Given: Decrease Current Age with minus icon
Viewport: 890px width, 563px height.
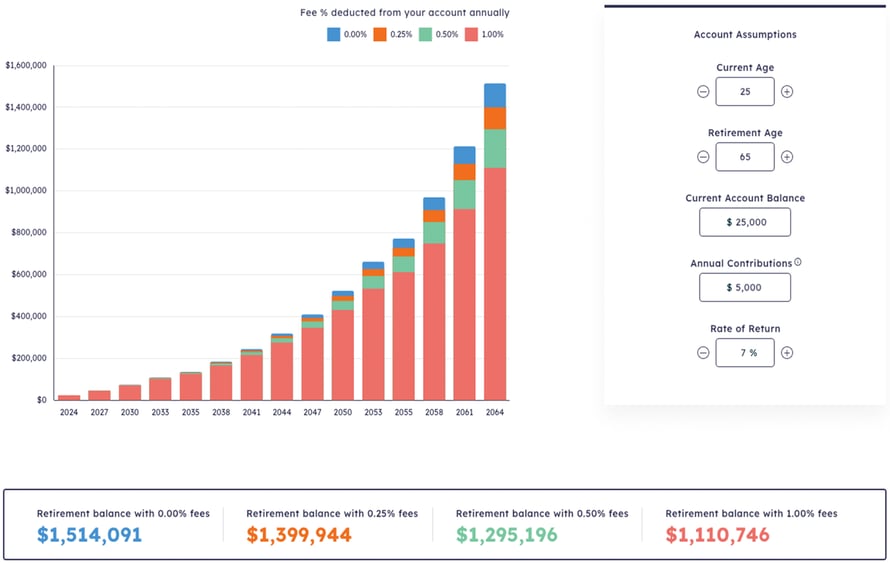Looking at the screenshot, I should pos(703,91).
